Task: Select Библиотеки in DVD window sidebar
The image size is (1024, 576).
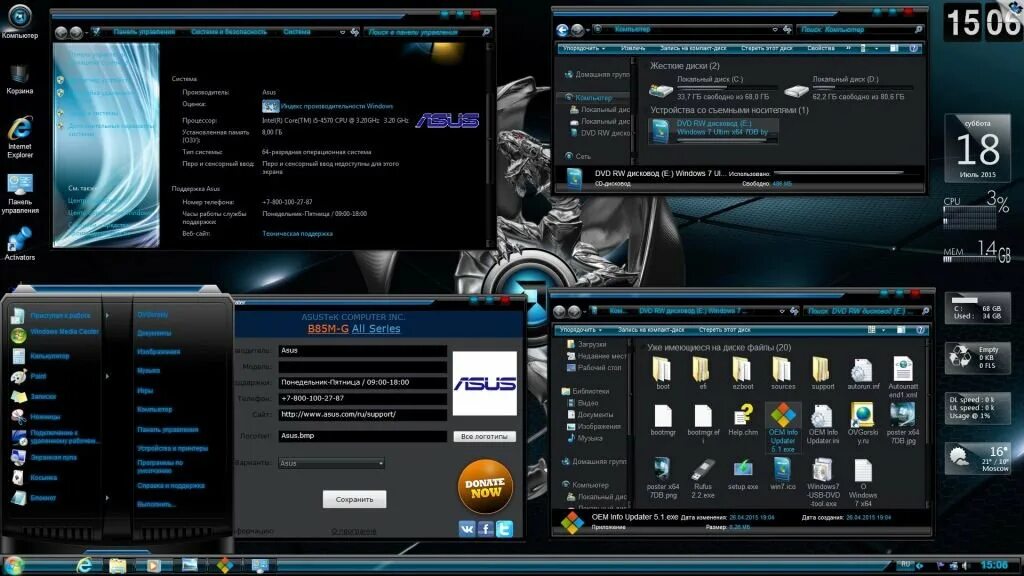Action: 586,391
